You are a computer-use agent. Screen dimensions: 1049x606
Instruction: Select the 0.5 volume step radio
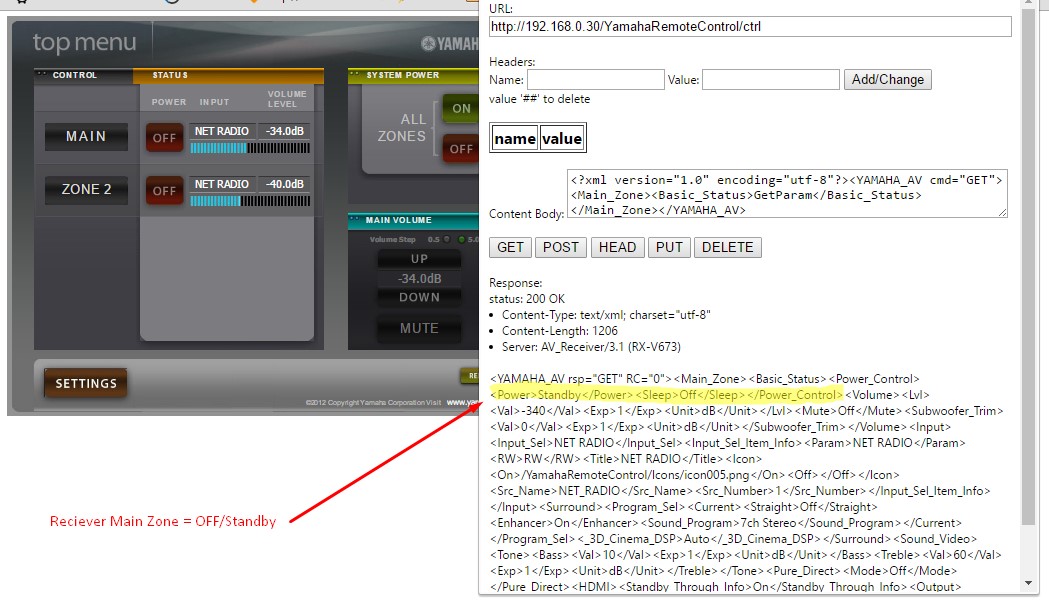(447, 239)
